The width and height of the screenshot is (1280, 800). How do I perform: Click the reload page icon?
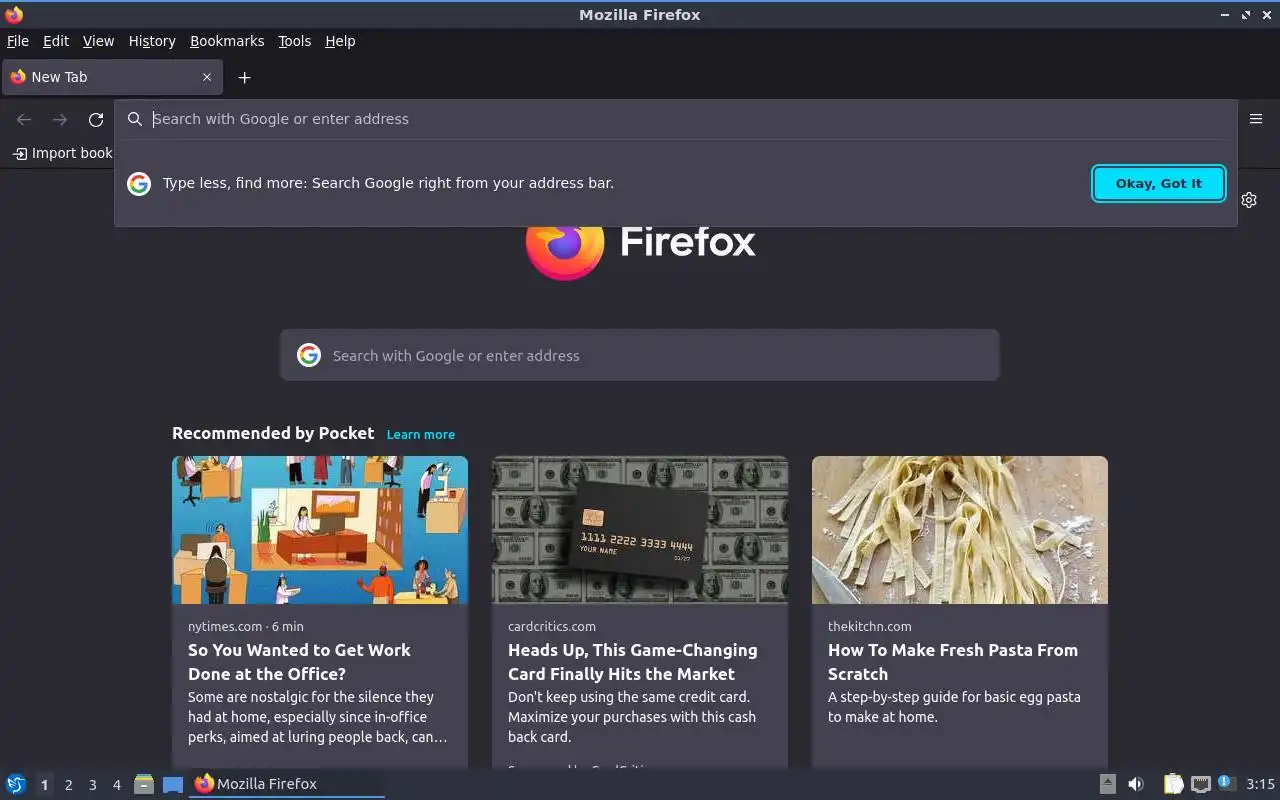96,120
